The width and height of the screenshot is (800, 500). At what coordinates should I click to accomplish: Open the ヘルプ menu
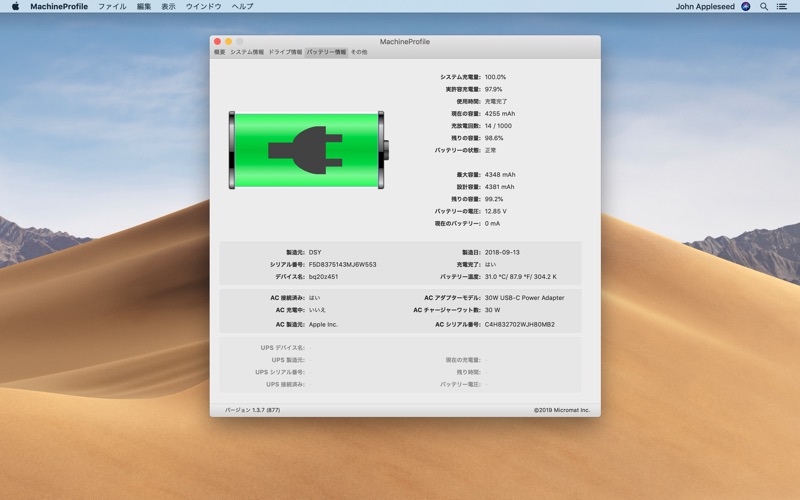point(242,7)
